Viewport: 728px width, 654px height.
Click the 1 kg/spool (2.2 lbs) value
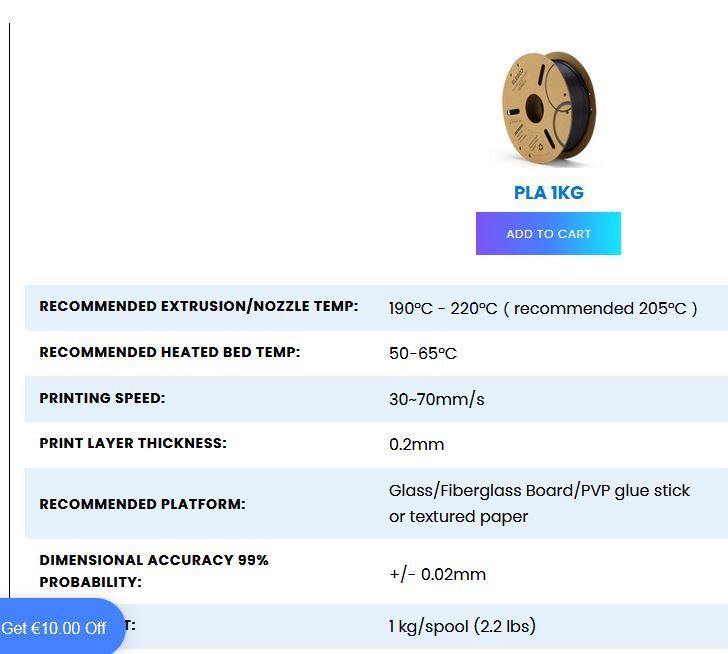tap(462, 627)
